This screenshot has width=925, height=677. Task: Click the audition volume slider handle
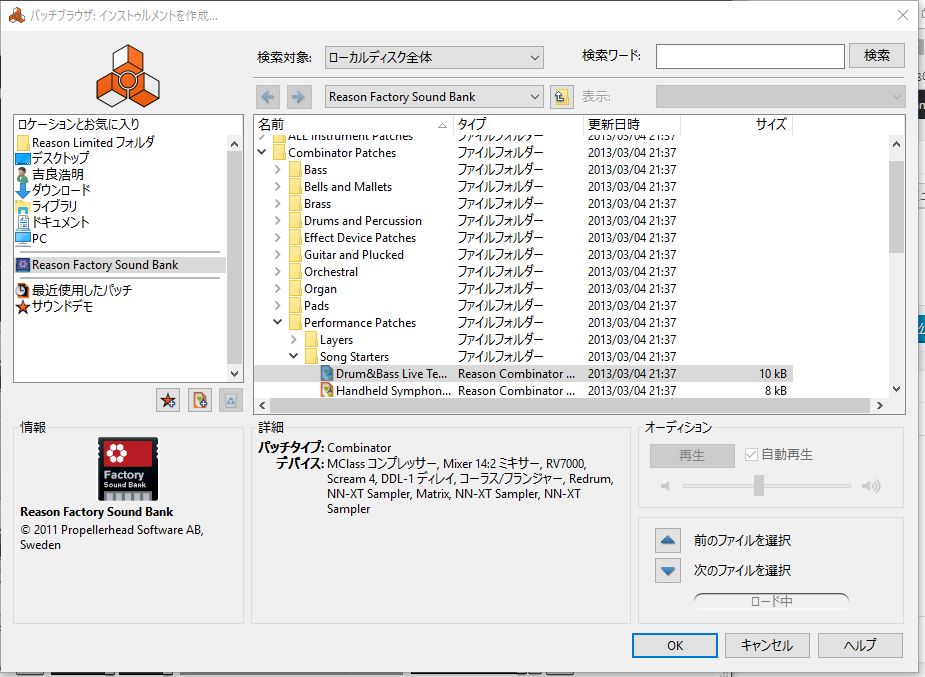tap(759, 485)
